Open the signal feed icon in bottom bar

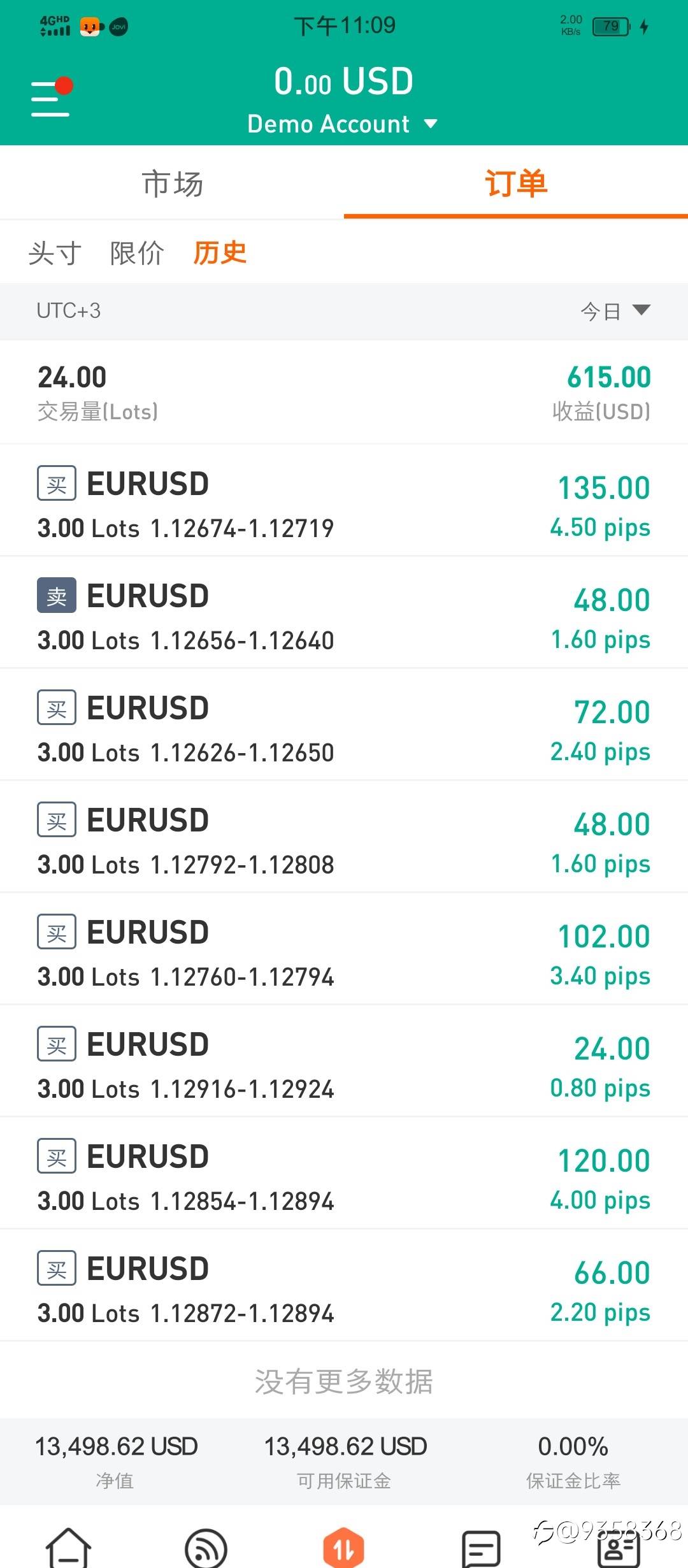coord(206,1548)
